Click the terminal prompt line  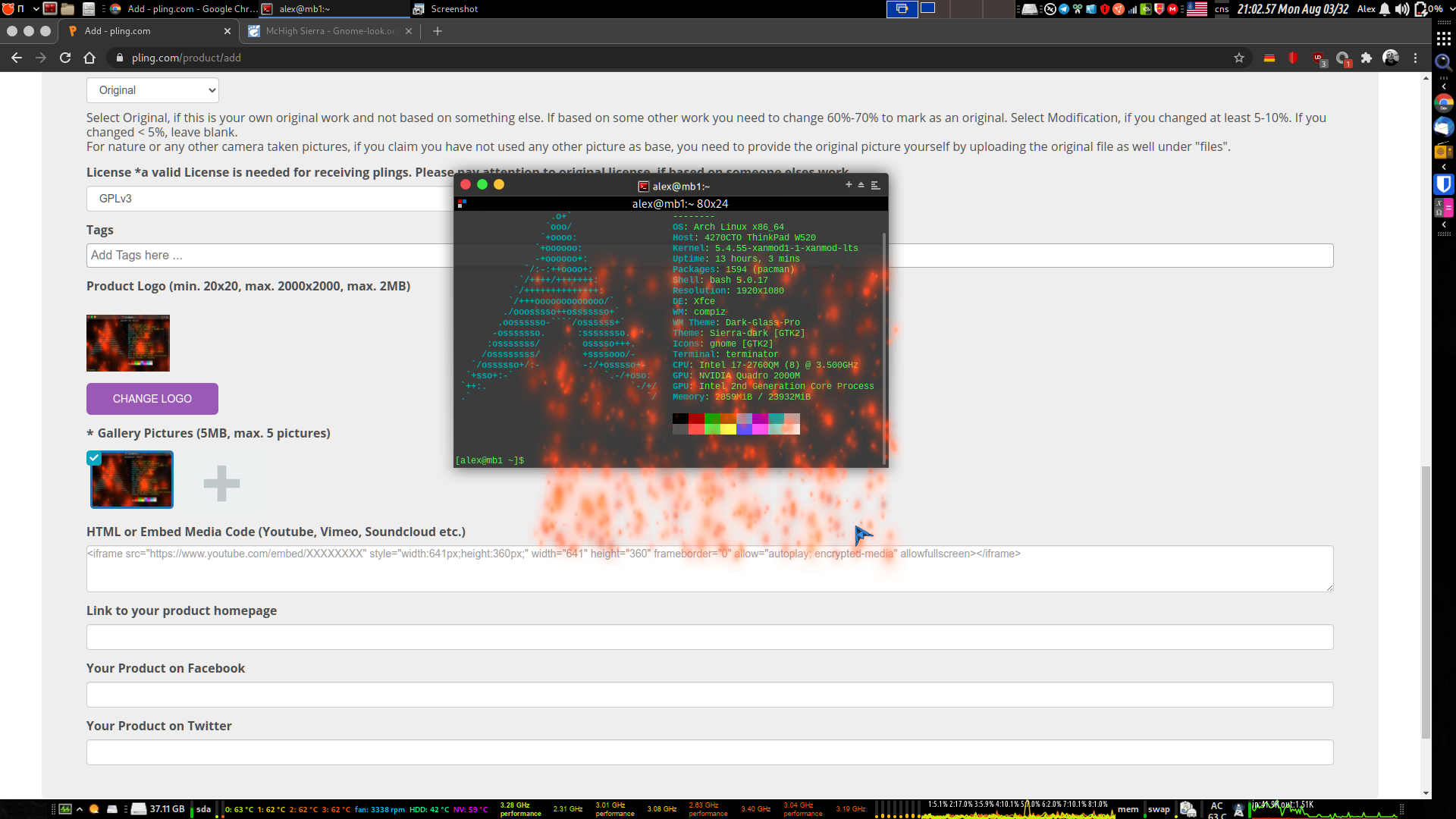489,460
